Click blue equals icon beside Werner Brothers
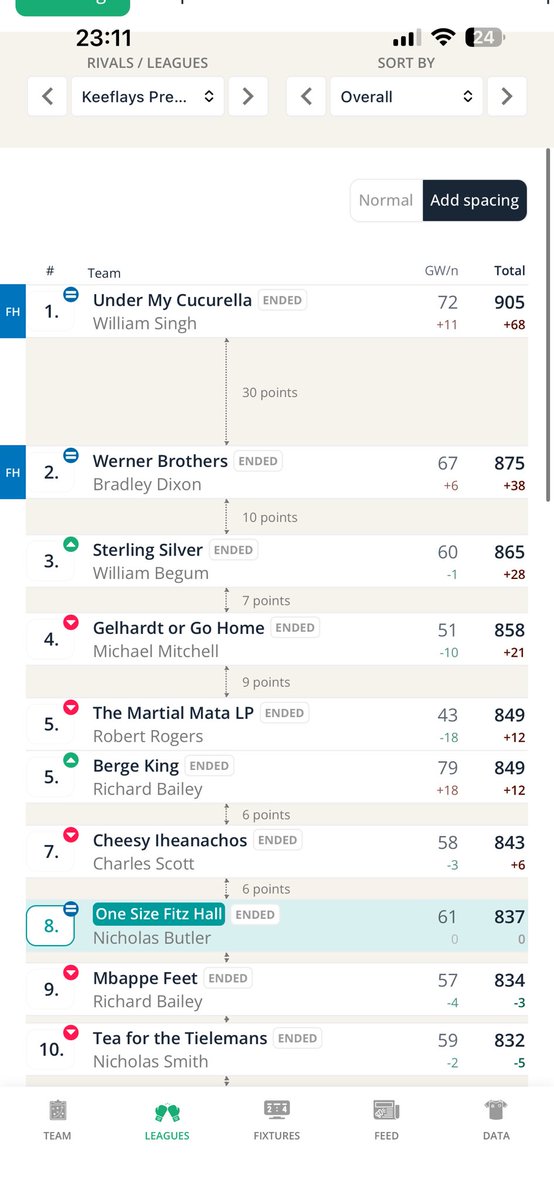554x1200 pixels. [x=71, y=455]
